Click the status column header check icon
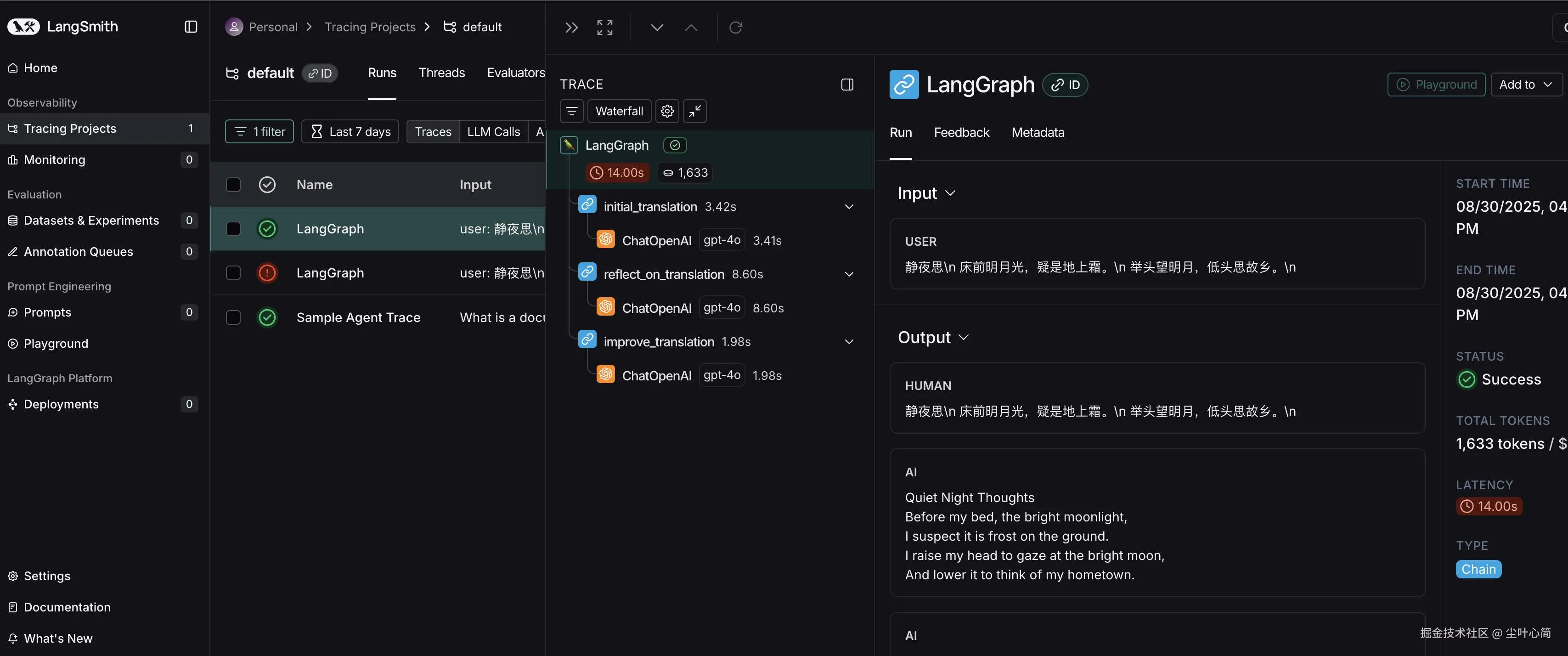The height and width of the screenshot is (656, 1568). pyautogui.click(x=267, y=185)
